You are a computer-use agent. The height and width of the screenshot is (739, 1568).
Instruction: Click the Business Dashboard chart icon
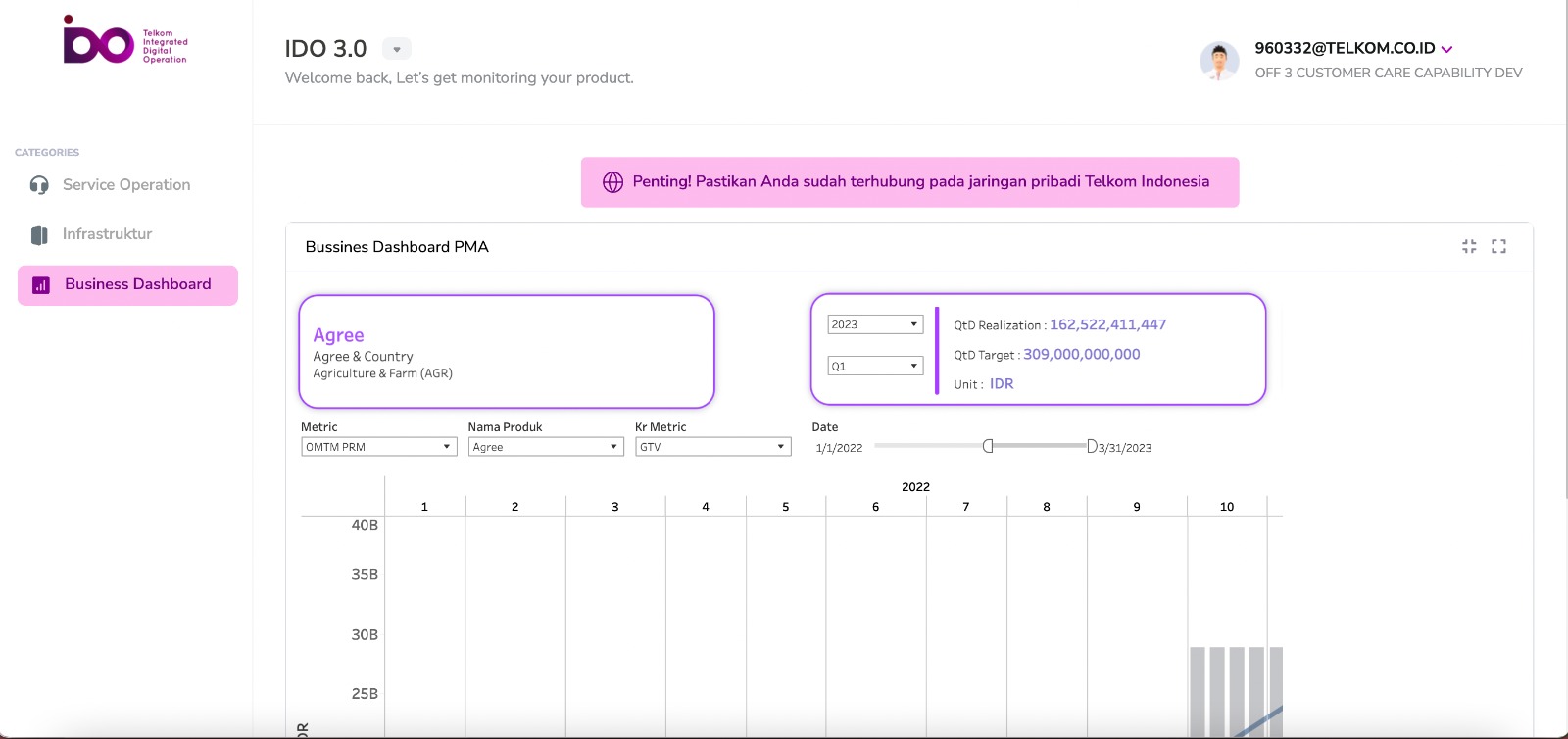[41, 285]
